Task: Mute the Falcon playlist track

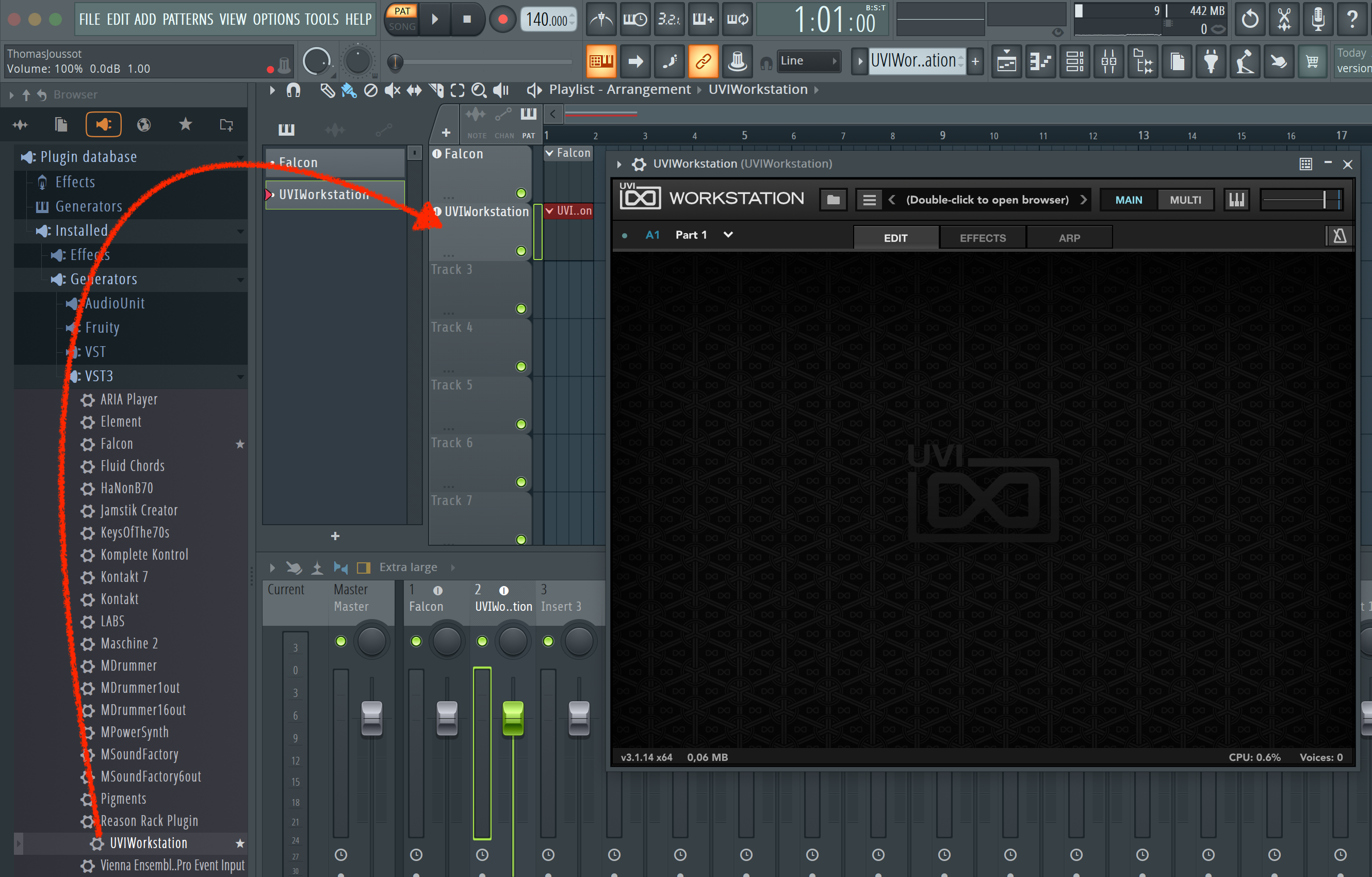Action: tap(521, 193)
